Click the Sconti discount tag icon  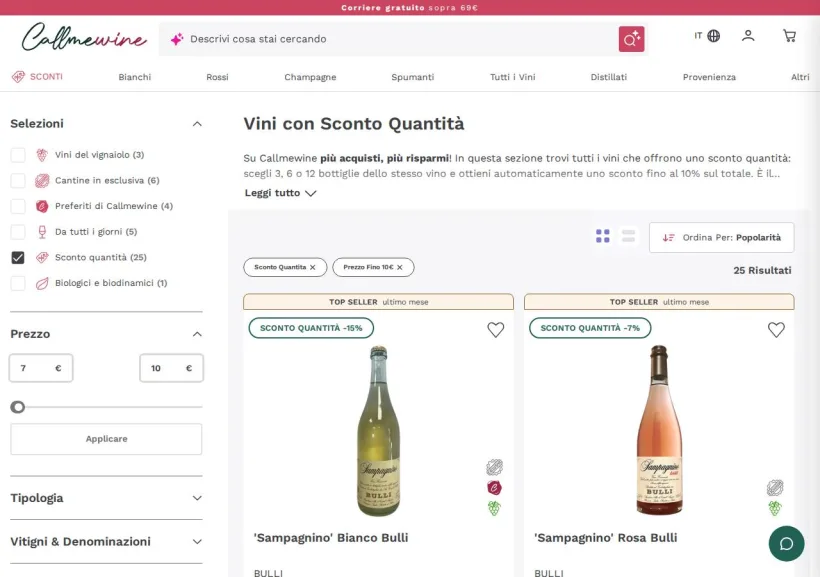point(18,77)
